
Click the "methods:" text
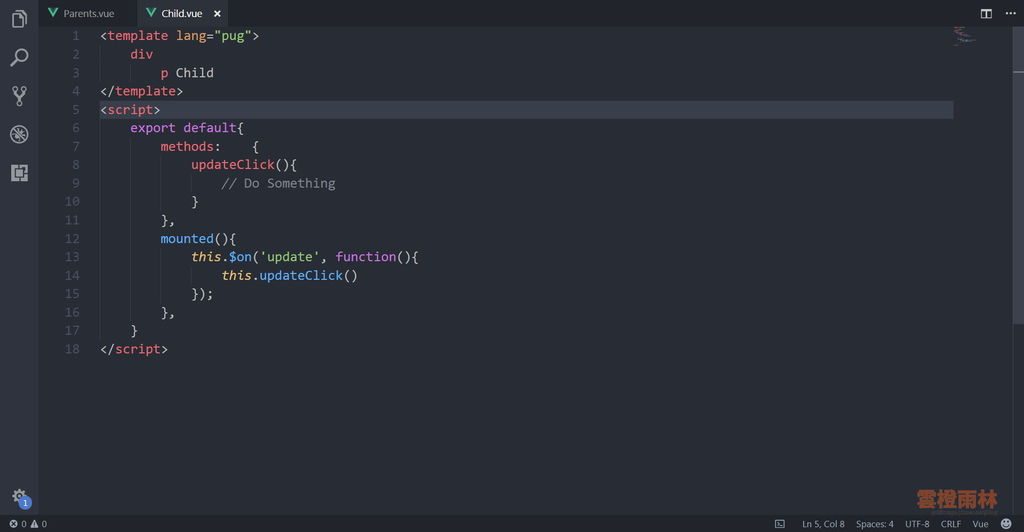tap(190, 146)
